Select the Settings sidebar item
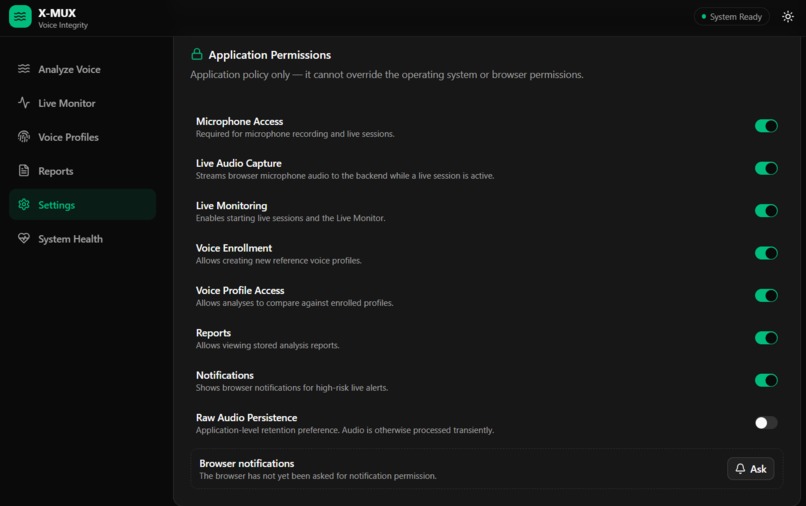 [82, 205]
